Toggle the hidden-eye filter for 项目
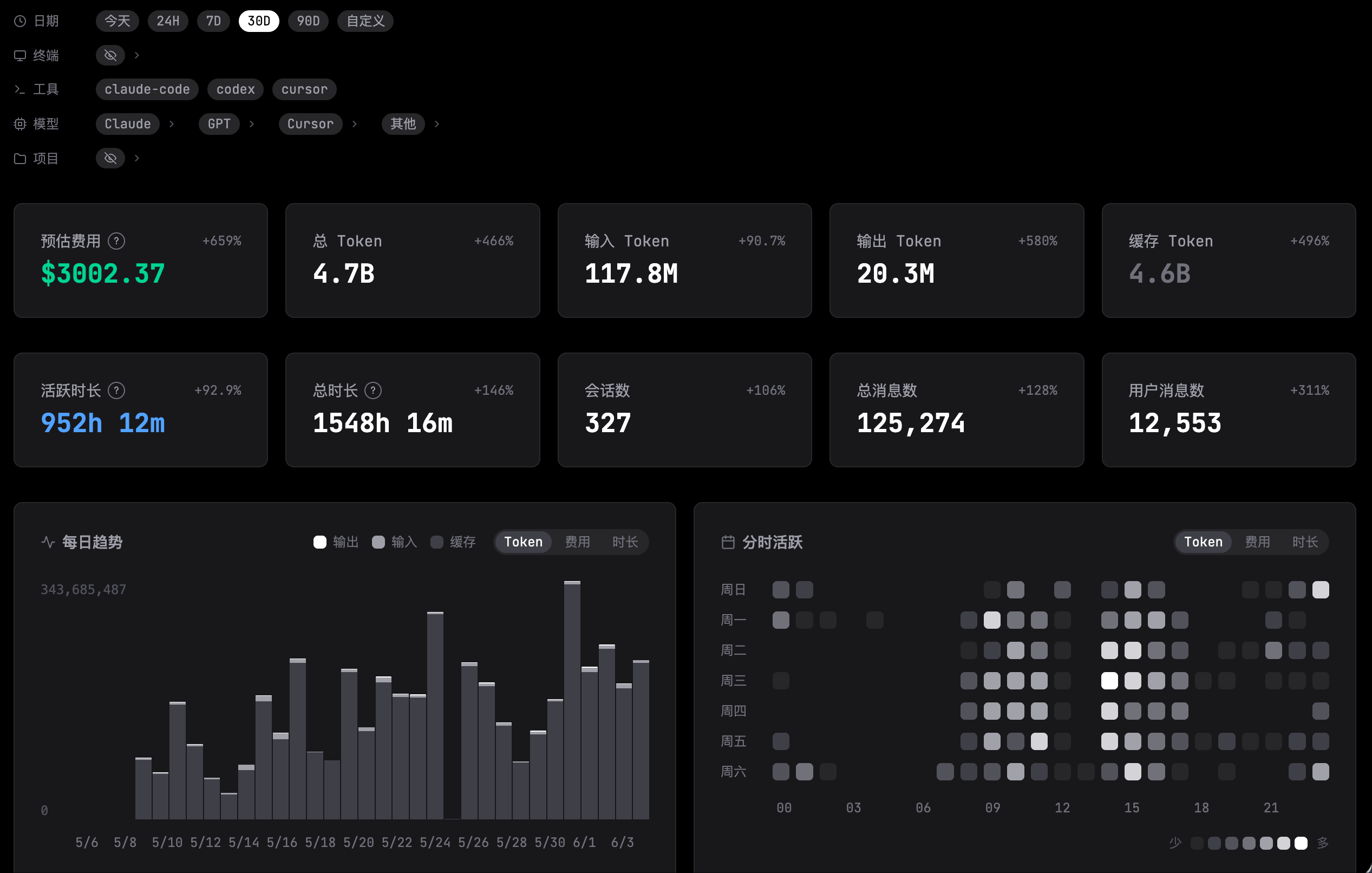Screen dimensions: 1372x873 110,158
